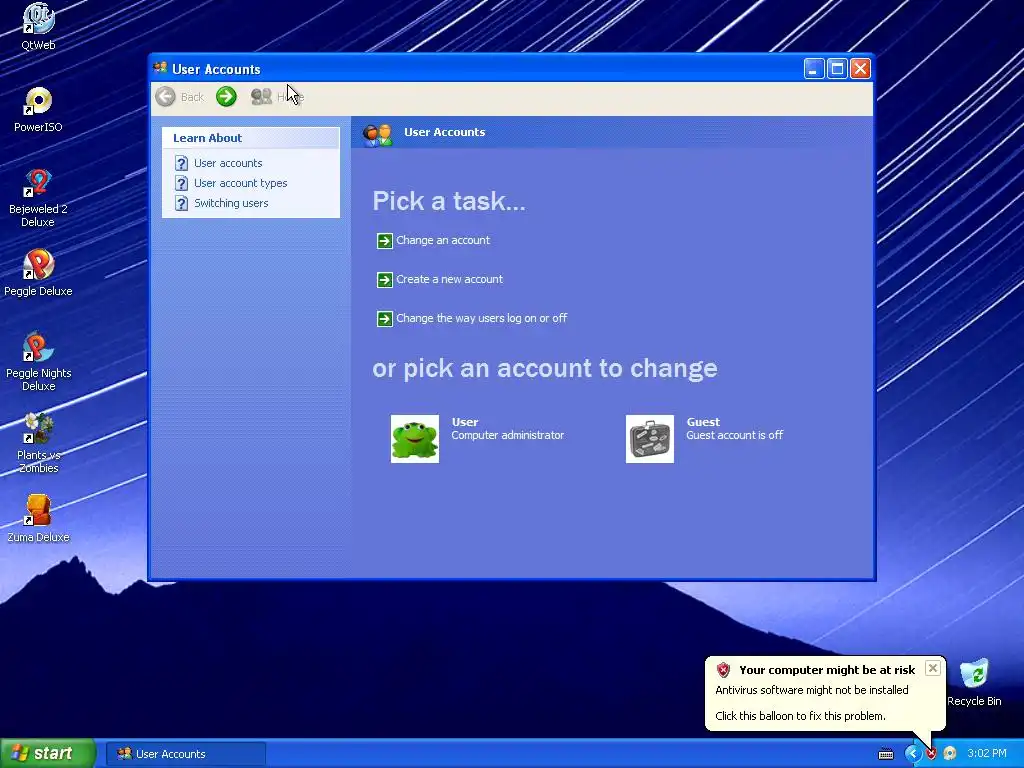This screenshot has width=1024, height=768.
Task: Select the Bejeweled 2 Deluxe desktop icon
Action: pyautogui.click(x=38, y=184)
